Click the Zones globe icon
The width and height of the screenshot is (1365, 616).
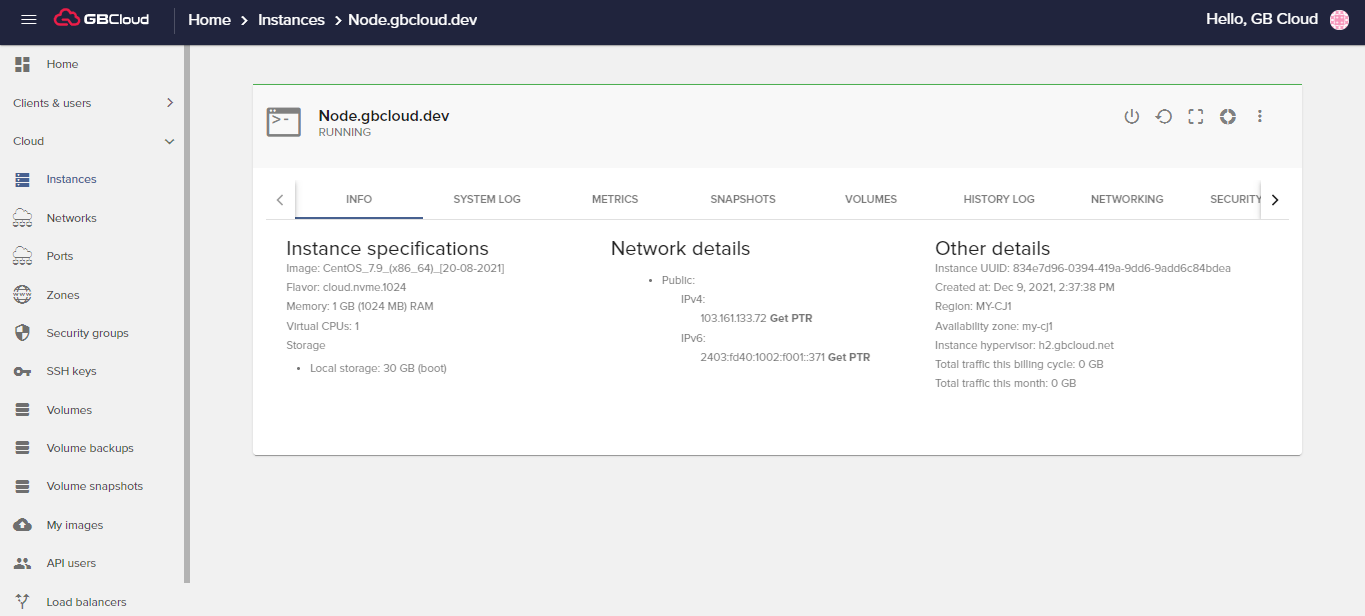click(x=22, y=294)
